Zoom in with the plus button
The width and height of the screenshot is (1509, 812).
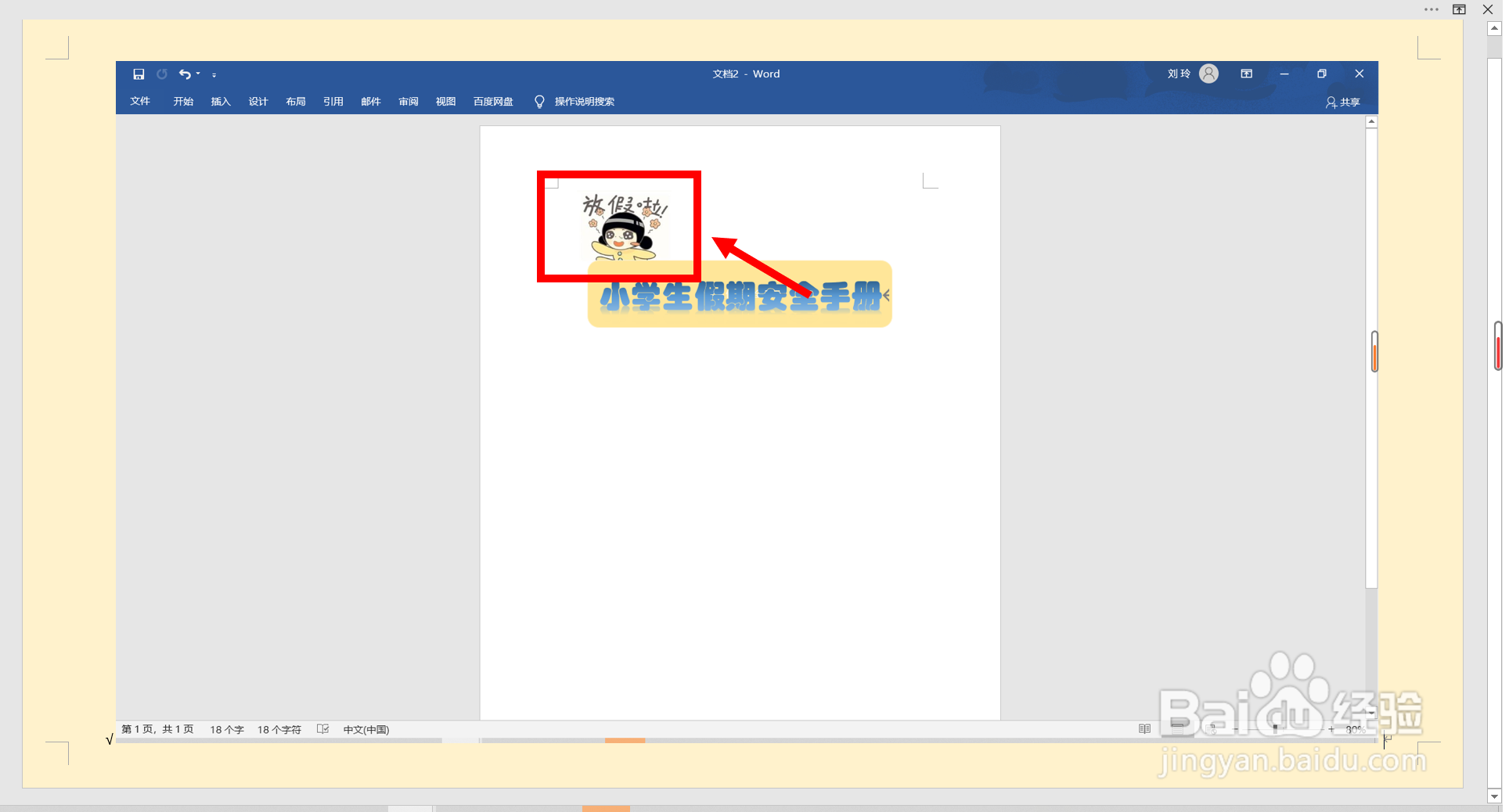1331,729
